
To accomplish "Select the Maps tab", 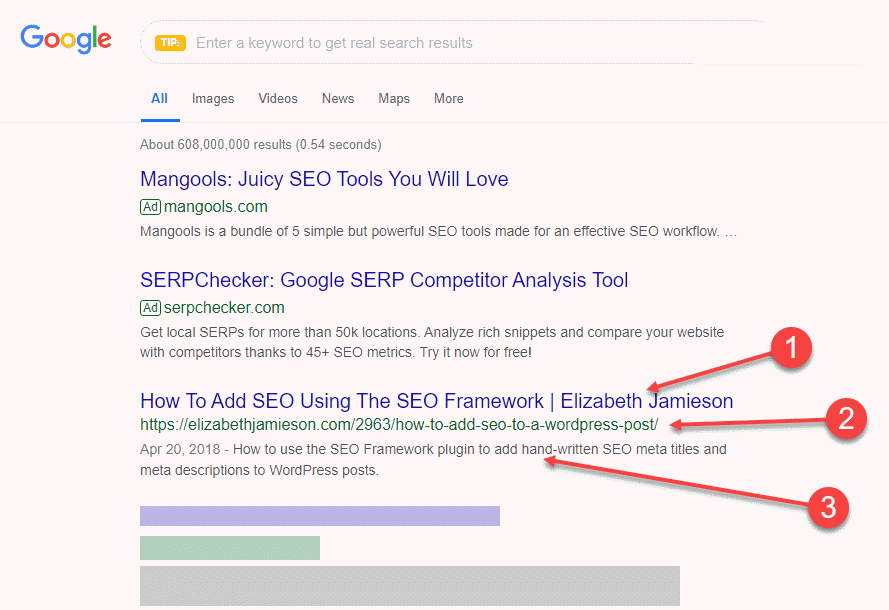I will click(394, 99).
